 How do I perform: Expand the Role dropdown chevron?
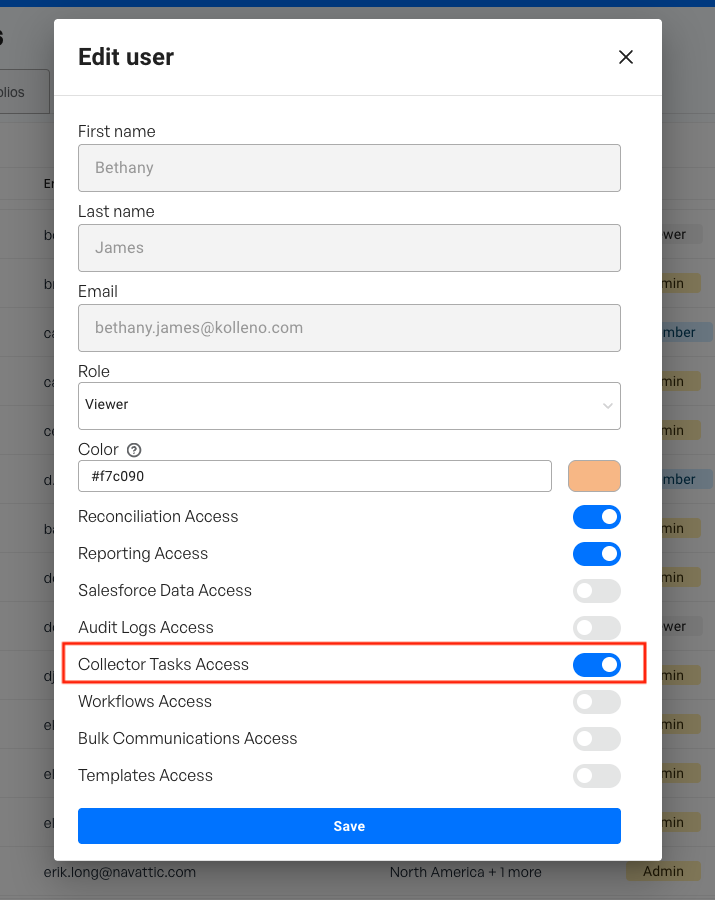607,406
